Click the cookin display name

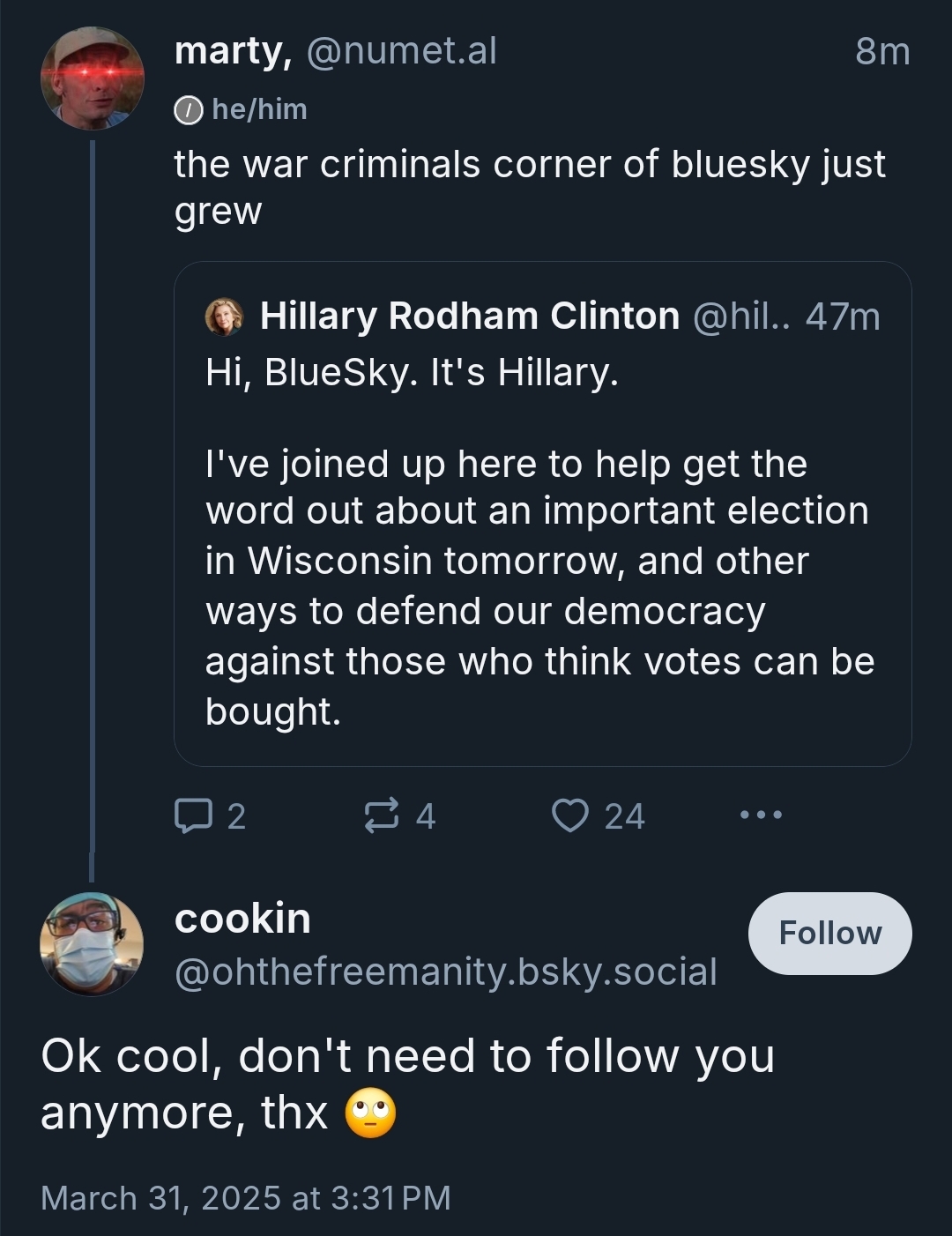tap(242, 919)
